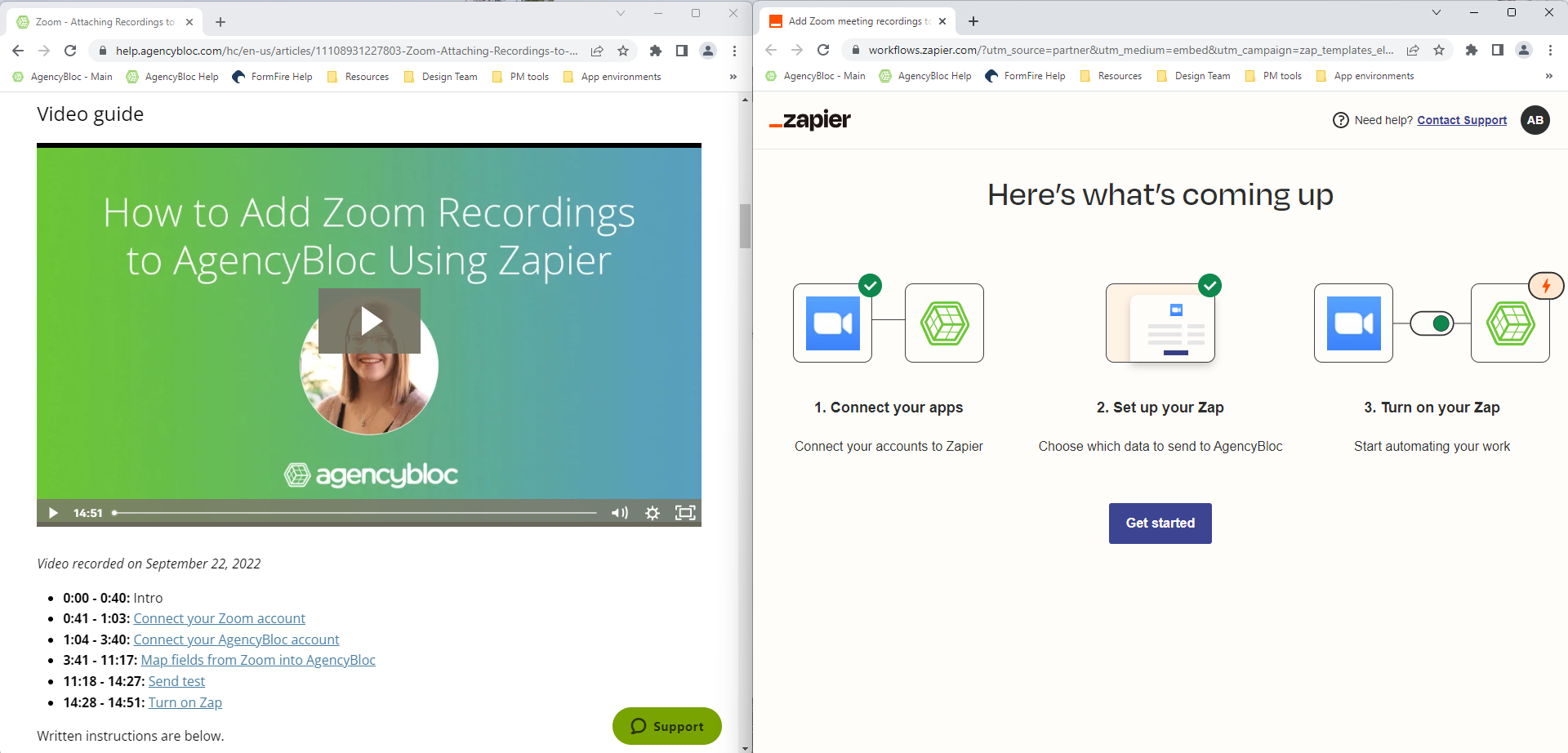Go back in the Zapier window
Image resolution: width=1568 pixels, height=753 pixels.
coord(771,50)
